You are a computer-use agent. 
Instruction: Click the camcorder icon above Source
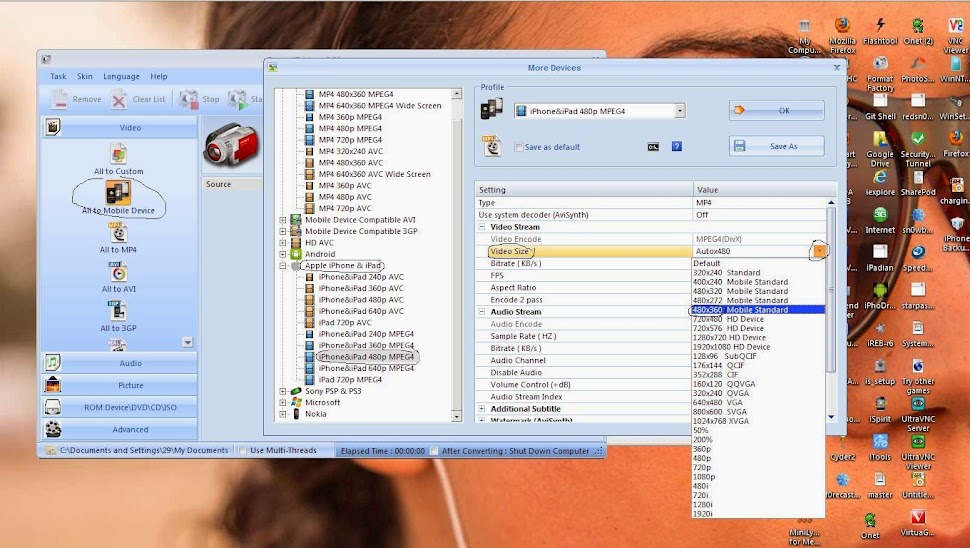230,146
